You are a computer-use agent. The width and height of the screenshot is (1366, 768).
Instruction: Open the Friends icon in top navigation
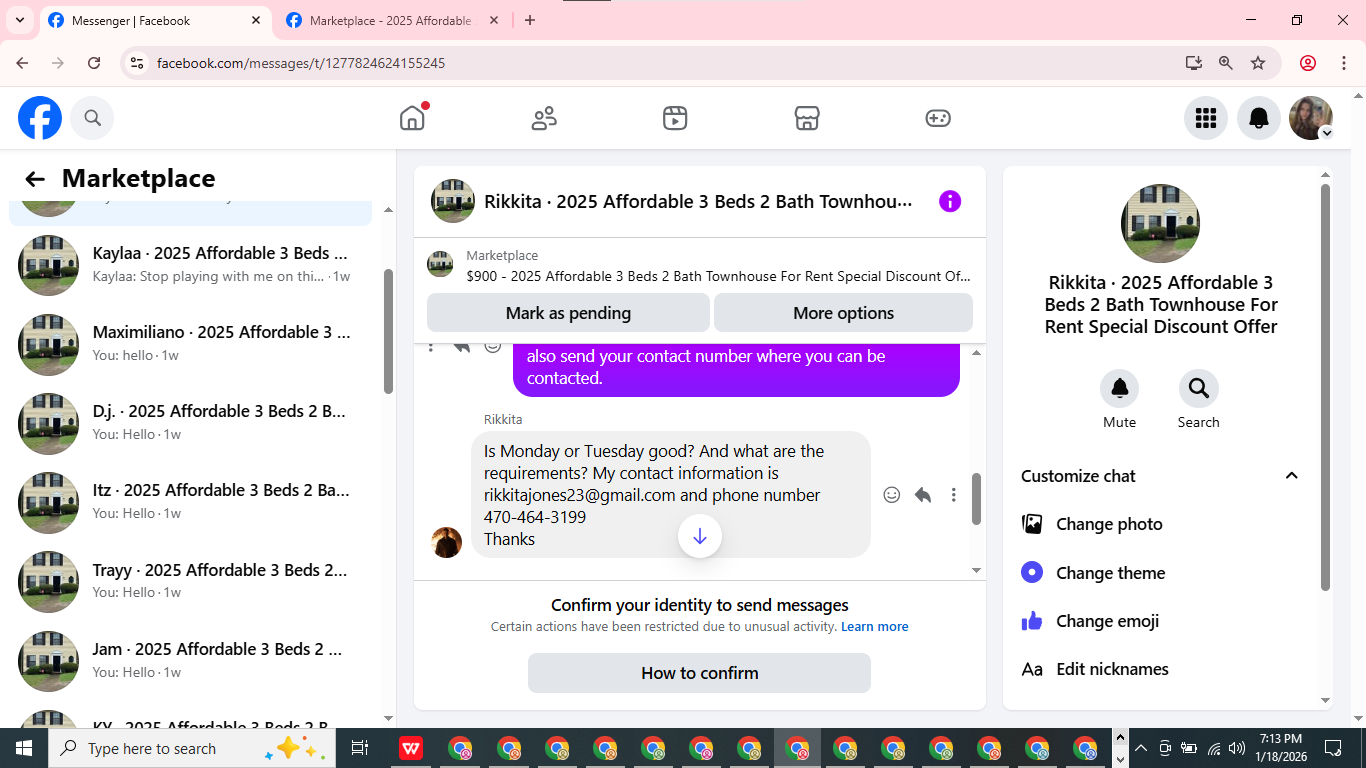tap(544, 118)
